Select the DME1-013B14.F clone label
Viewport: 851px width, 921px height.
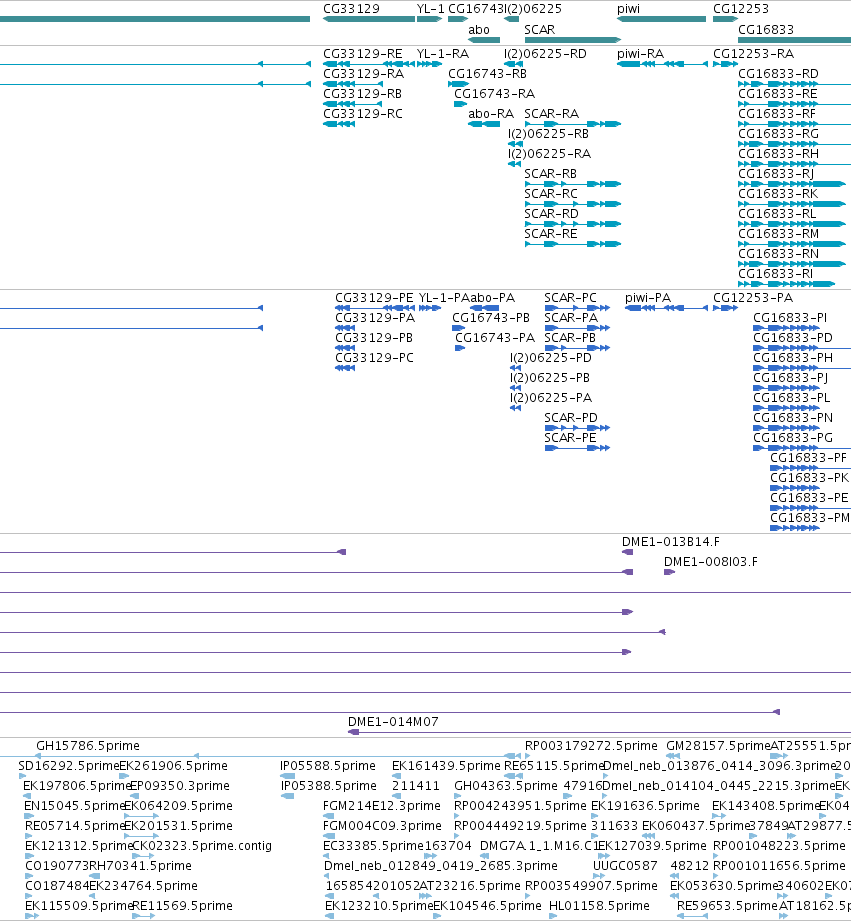point(671,542)
